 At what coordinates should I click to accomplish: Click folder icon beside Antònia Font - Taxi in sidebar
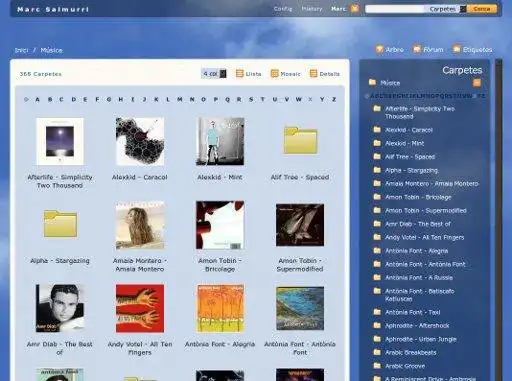[377, 312]
